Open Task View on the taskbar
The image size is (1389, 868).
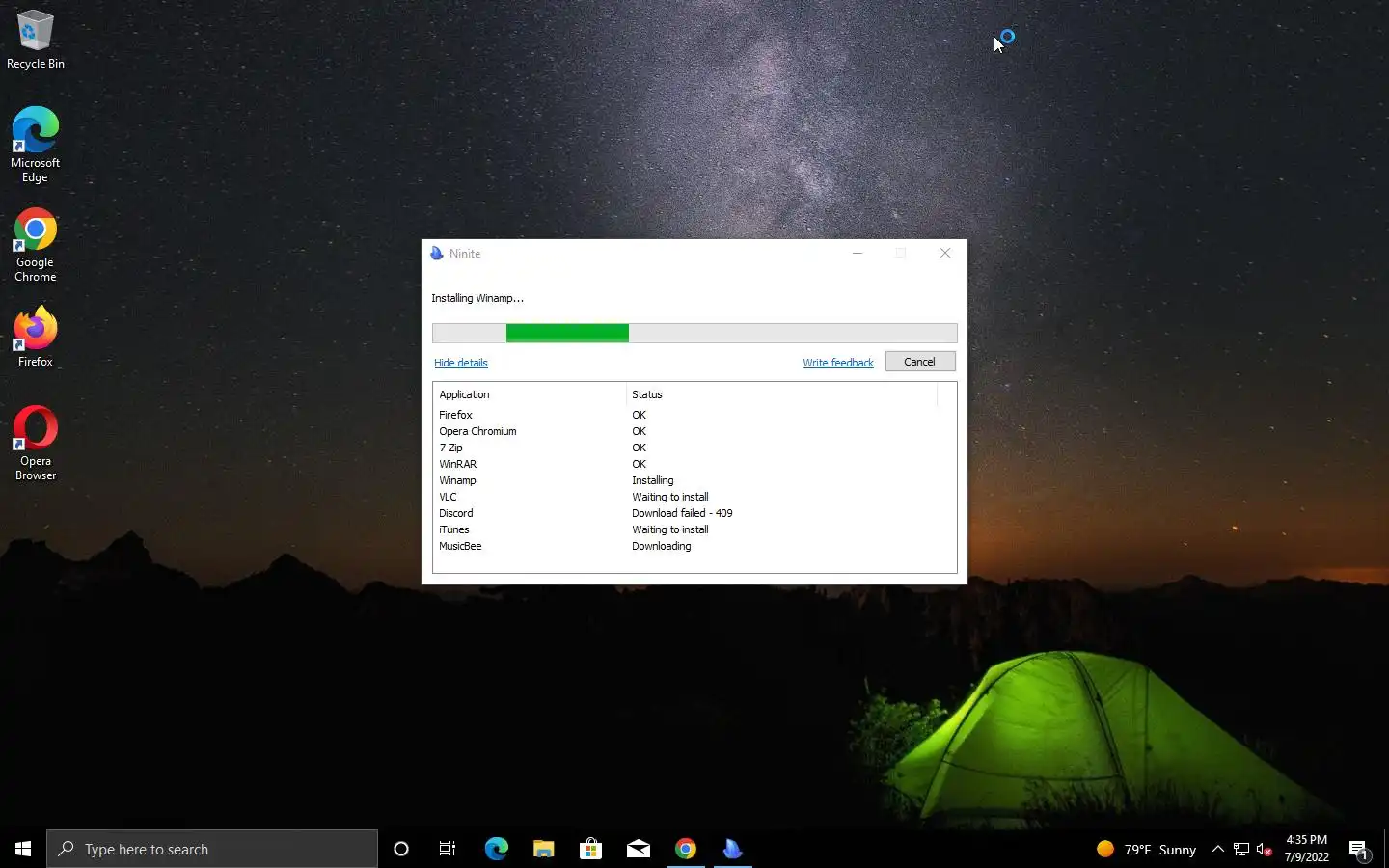click(448, 849)
